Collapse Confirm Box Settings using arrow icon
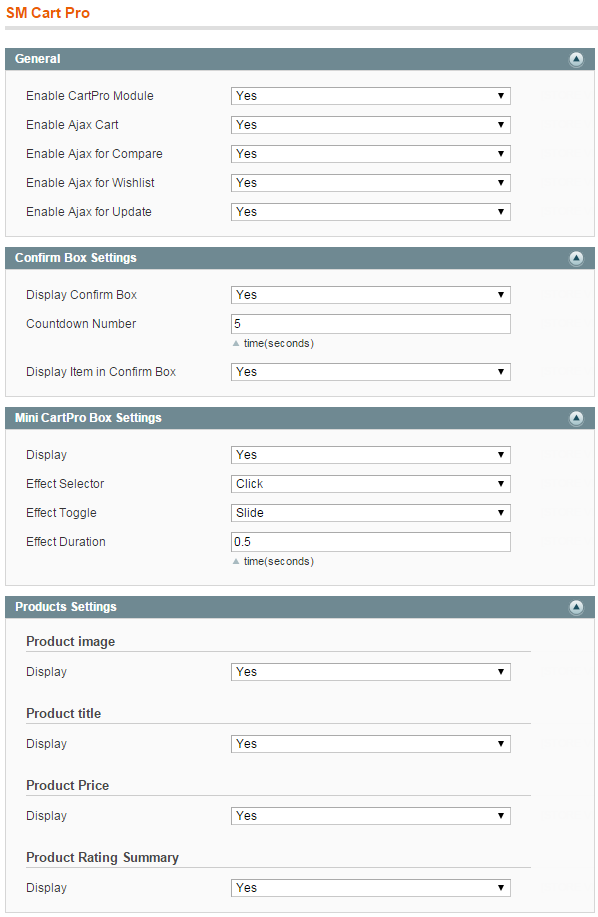This screenshot has width=598, height=917. (576, 258)
